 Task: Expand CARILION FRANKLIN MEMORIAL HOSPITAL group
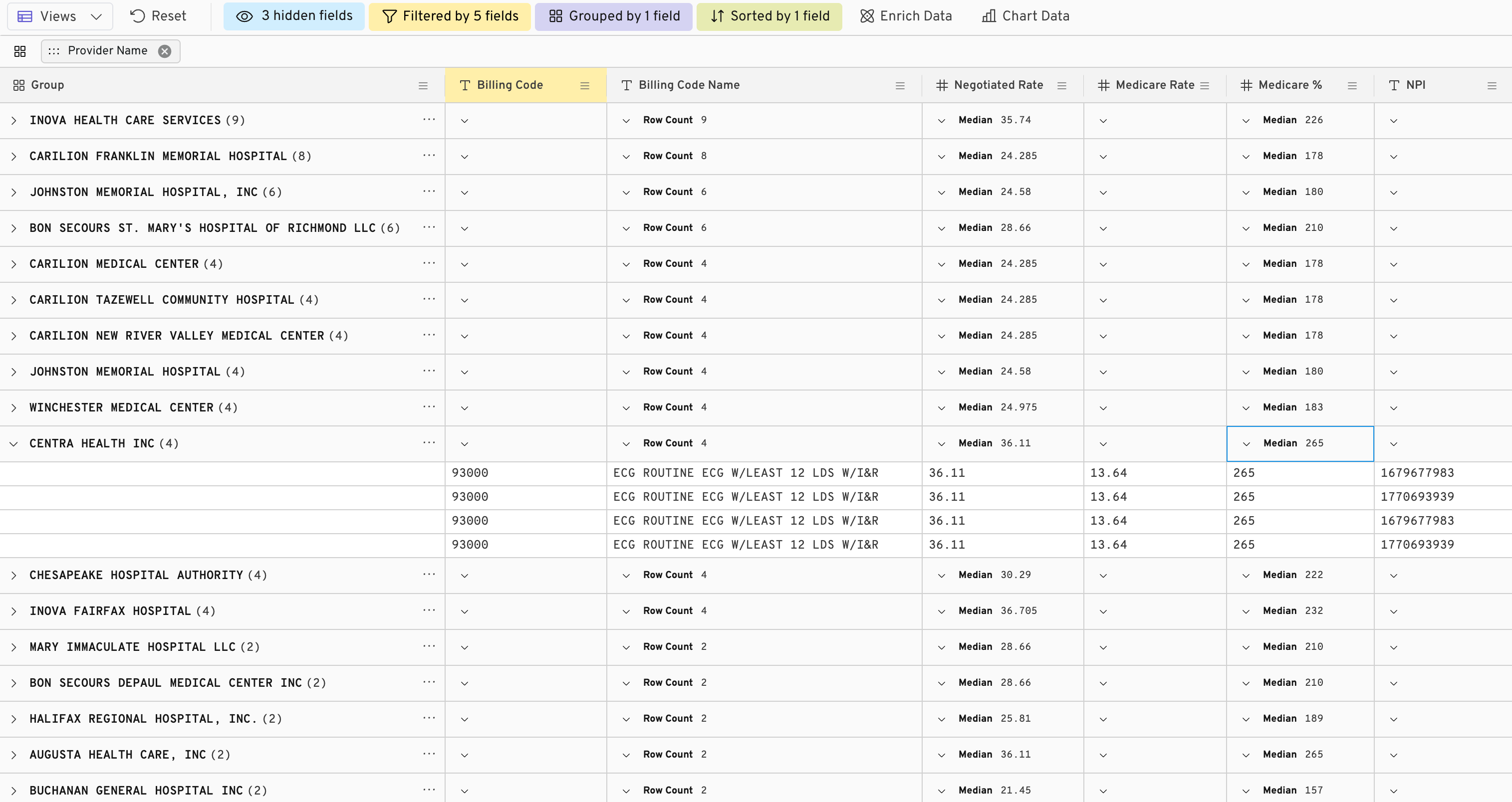pos(14,156)
